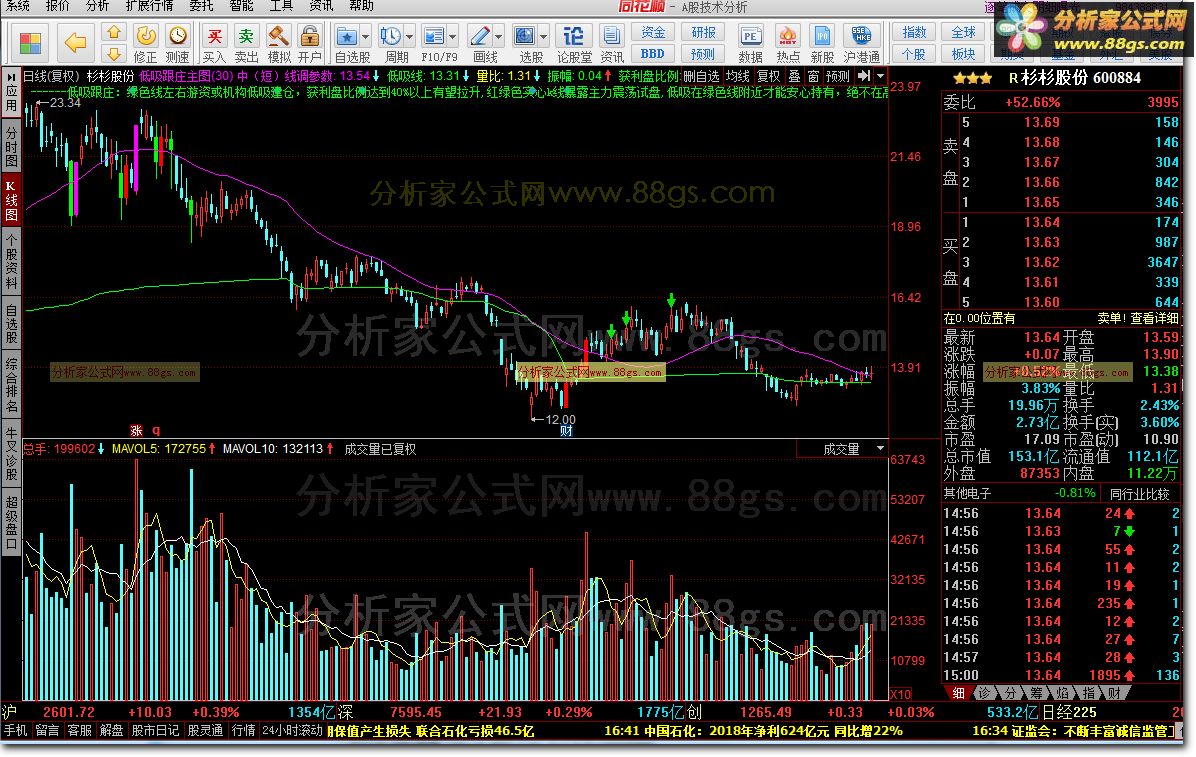Click the 资讯 news document icon
The width and height of the screenshot is (1196, 757).
pos(611,36)
